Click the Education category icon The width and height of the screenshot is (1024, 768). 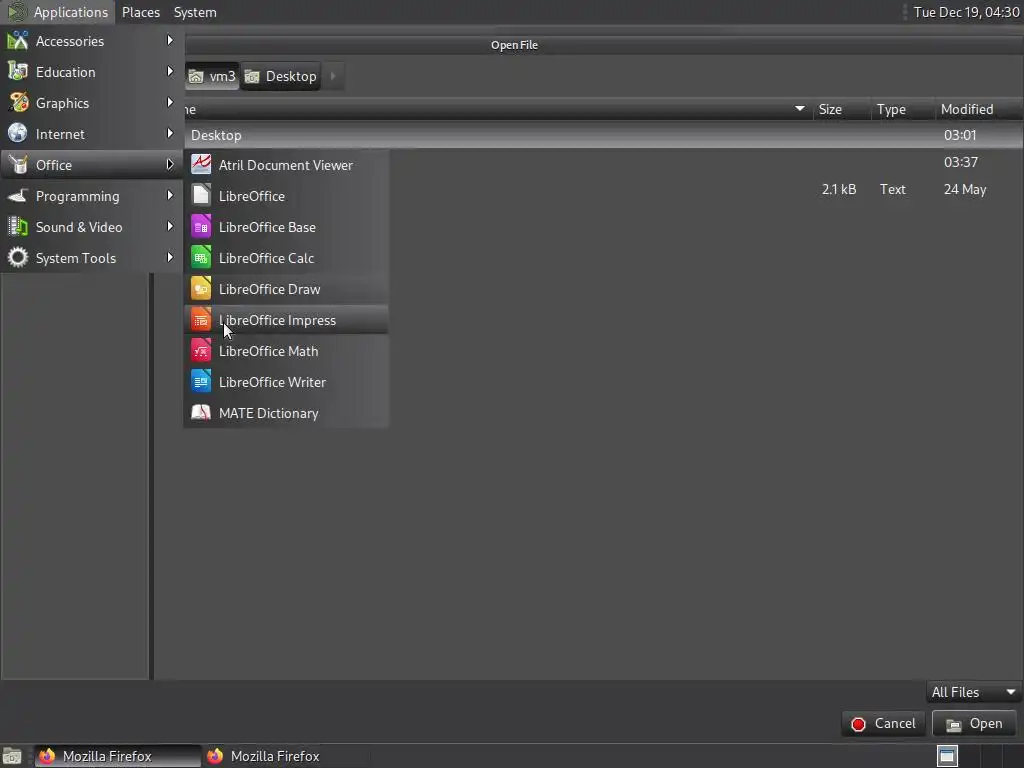click(x=18, y=71)
